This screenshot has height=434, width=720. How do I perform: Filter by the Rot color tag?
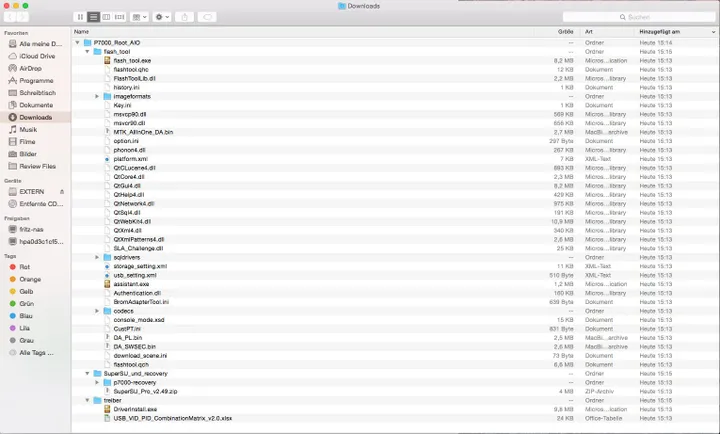click(x=25, y=267)
